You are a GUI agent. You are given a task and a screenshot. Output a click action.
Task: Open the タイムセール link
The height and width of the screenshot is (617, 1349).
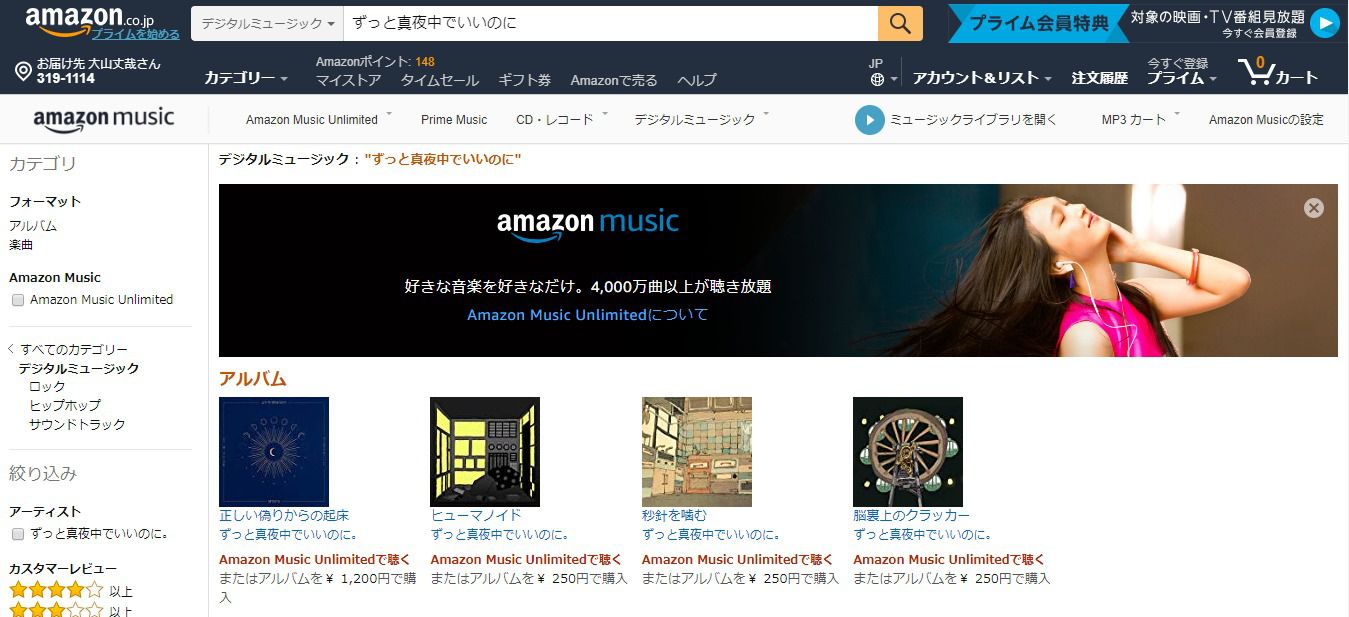pyautogui.click(x=440, y=80)
